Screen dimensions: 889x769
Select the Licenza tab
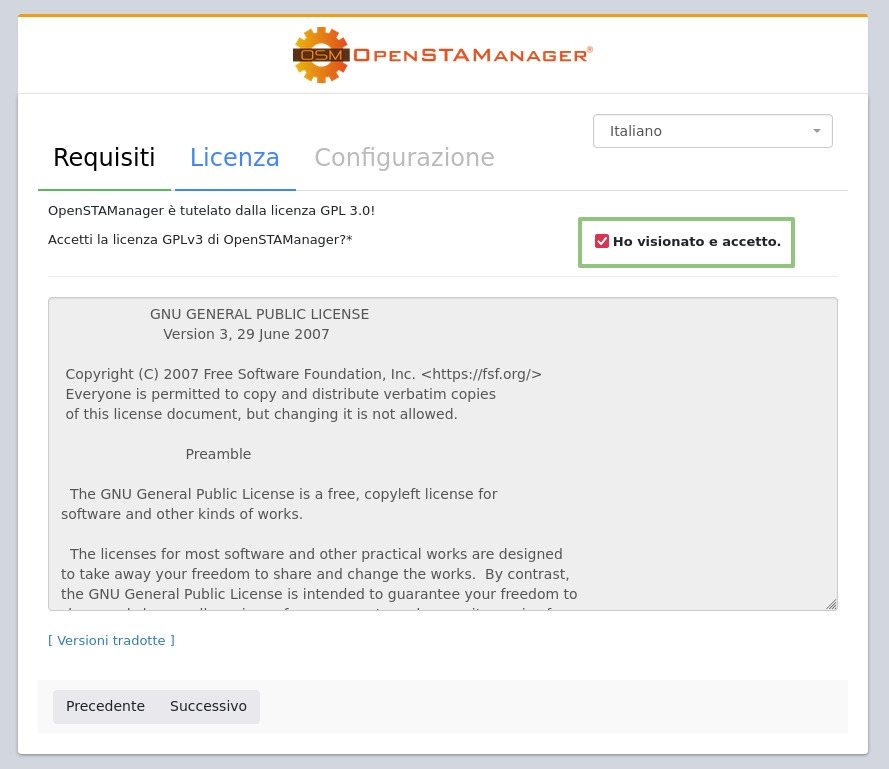coord(235,158)
